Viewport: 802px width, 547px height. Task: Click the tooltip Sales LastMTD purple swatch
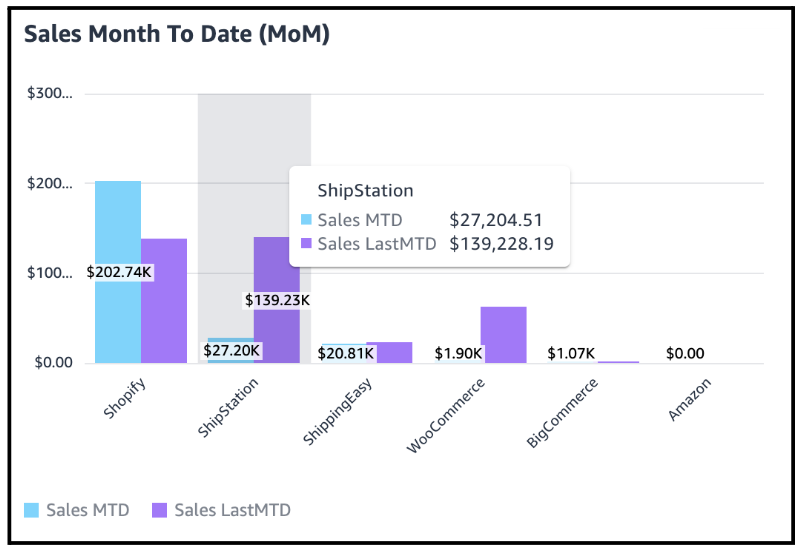(x=306, y=243)
